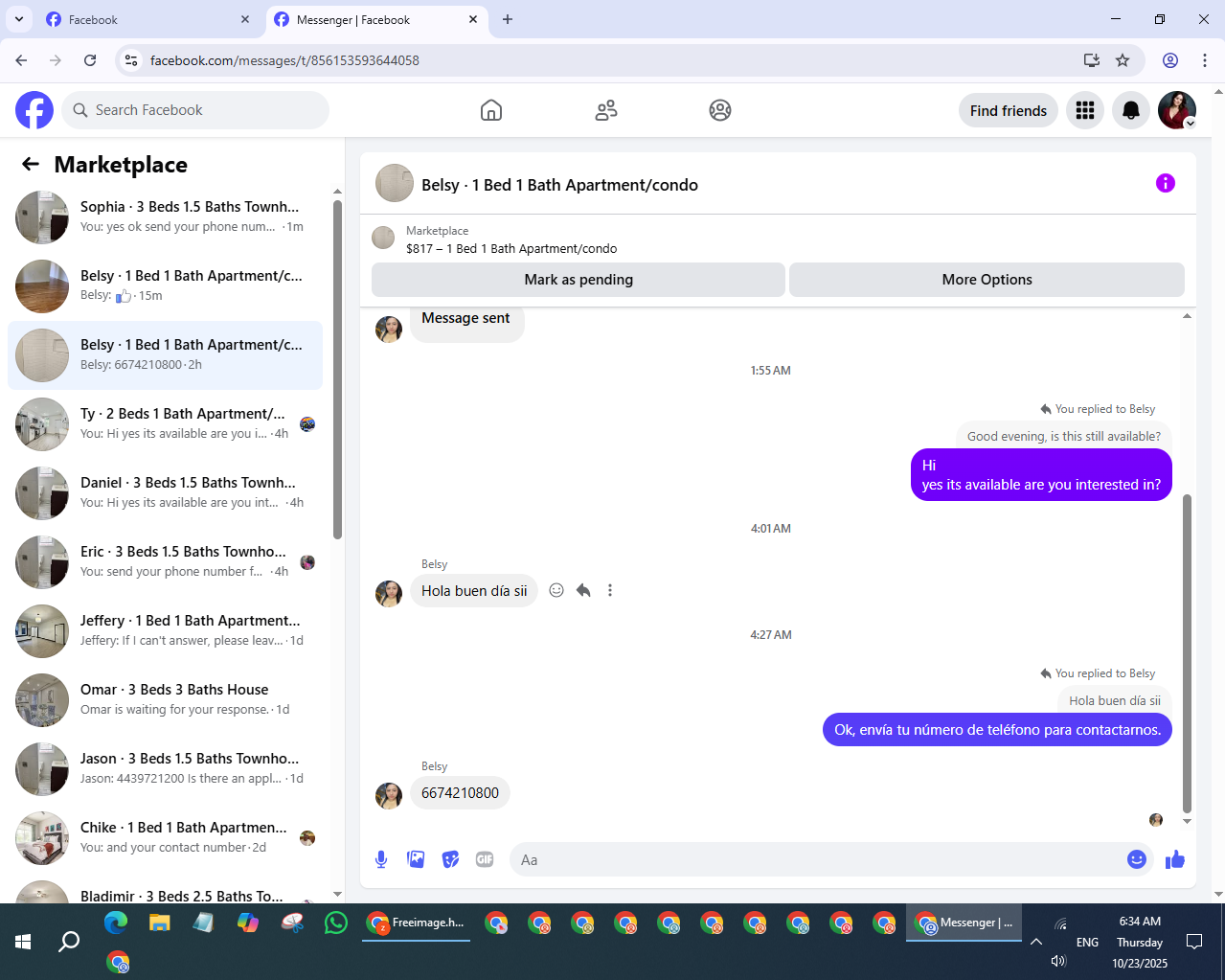Open Omar 3 Beds 3 Baths House conversation
The width and height of the screenshot is (1225, 980).
(x=165, y=700)
